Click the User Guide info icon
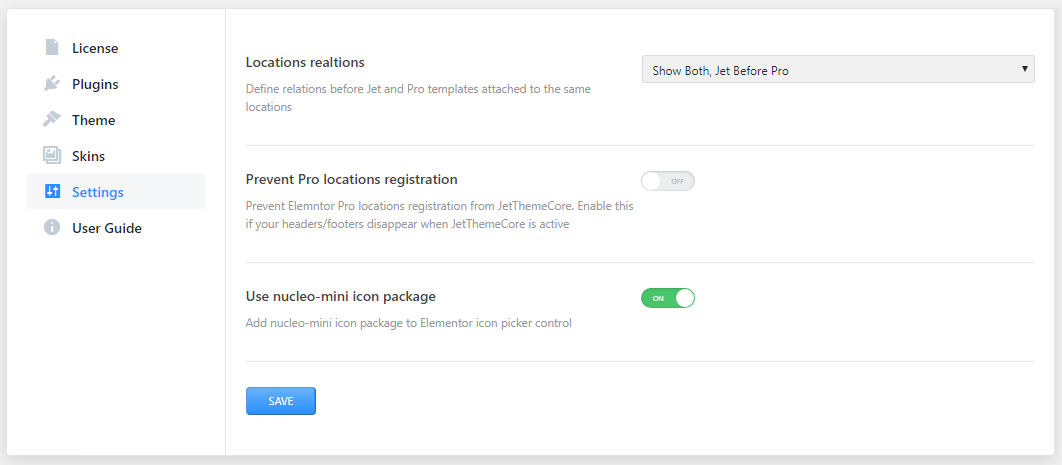1062x465 pixels. [x=52, y=227]
